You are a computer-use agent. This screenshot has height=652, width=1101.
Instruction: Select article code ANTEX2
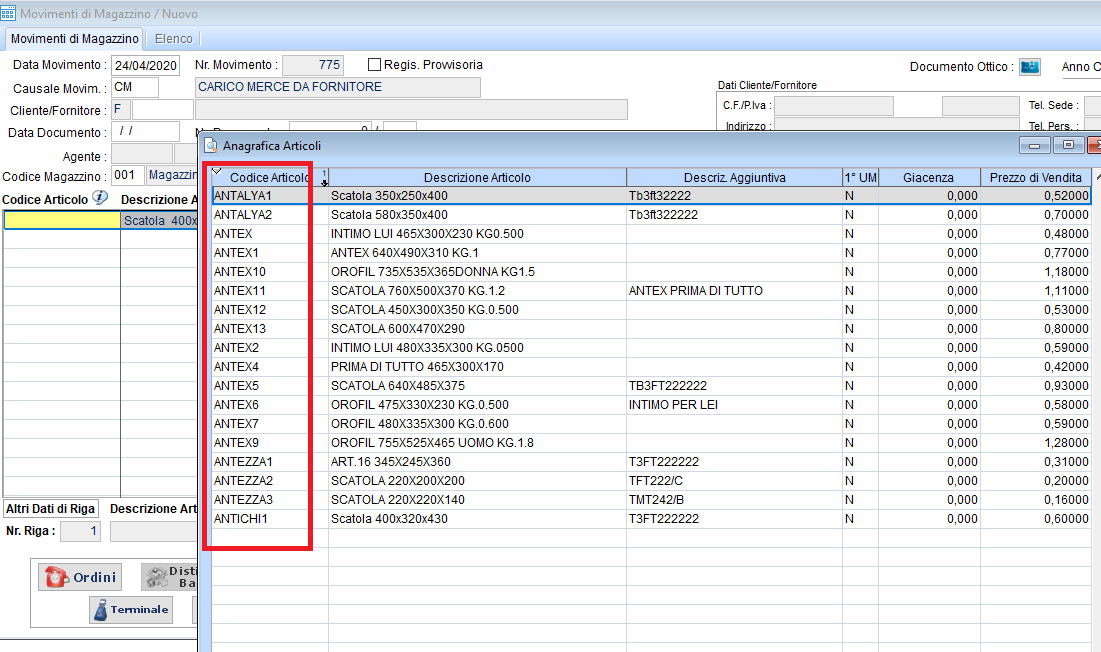[236, 347]
